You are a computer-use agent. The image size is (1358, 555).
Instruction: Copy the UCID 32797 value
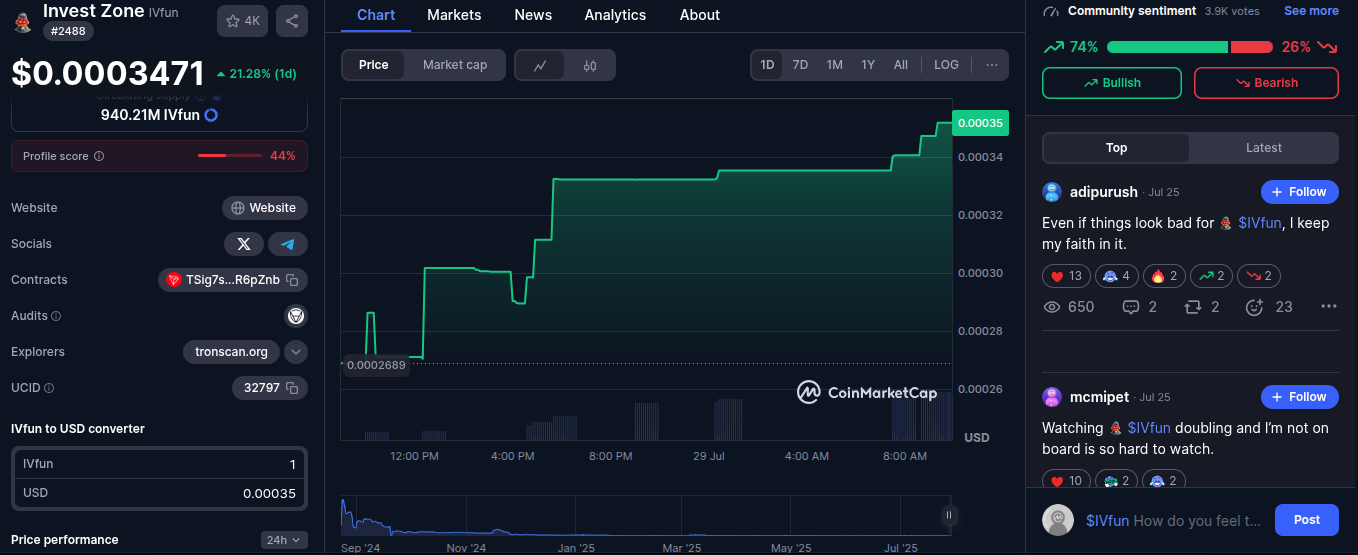292,388
